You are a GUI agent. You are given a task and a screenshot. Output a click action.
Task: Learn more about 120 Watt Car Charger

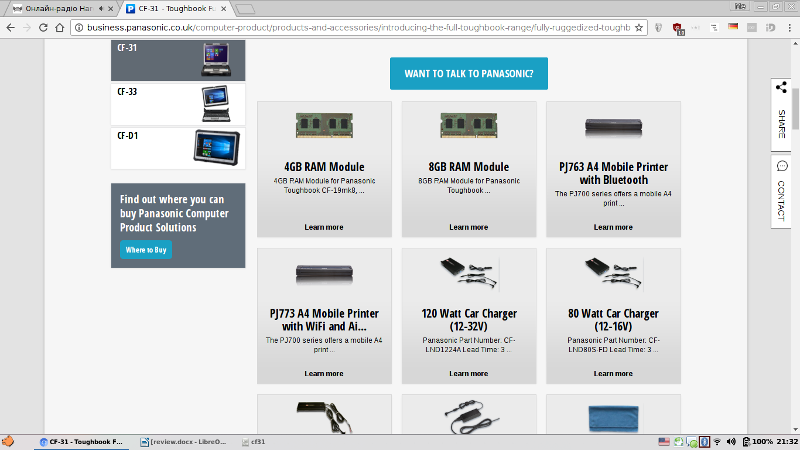click(468, 373)
